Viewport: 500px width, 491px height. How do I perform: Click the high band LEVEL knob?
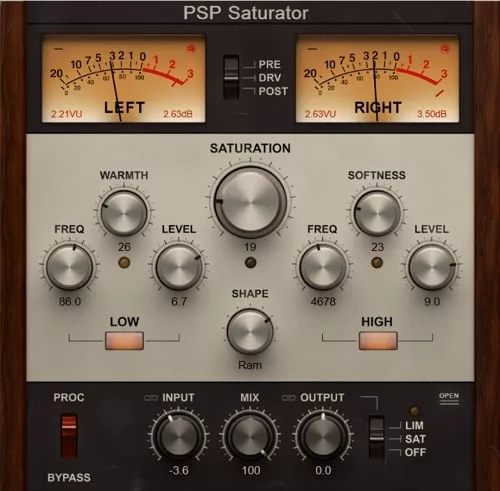[432, 267]
